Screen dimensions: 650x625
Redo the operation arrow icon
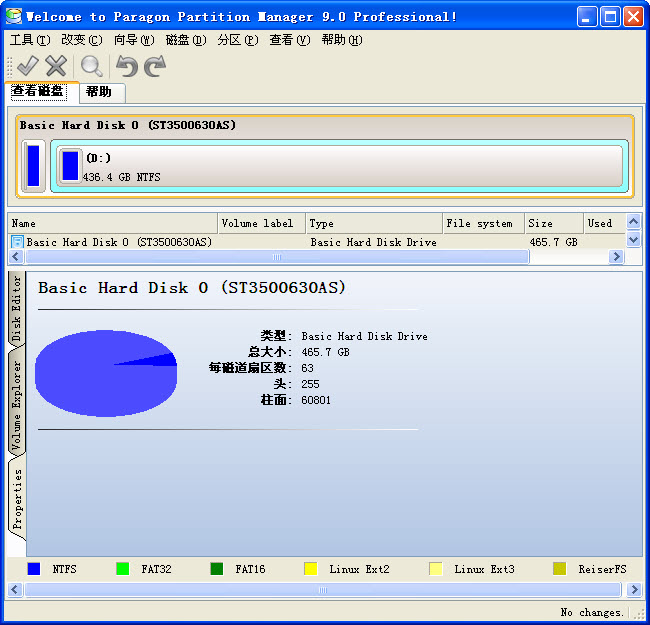pyautogui.click(x=155, y=66)
